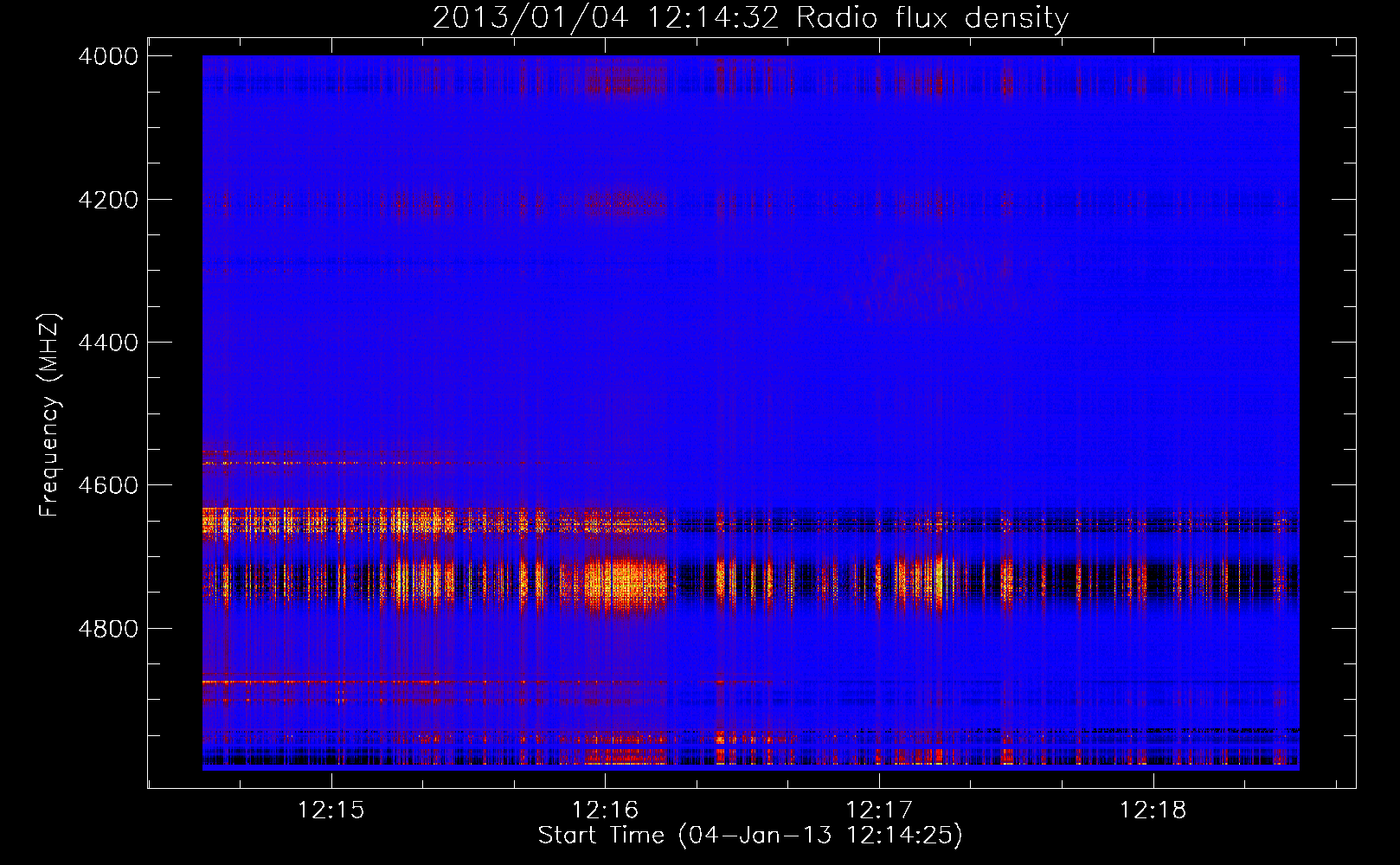This screenshot has height=865, width=1400.
Task: Click the "Frequency (MHZ)" axis label
Action: pos(50,415)
